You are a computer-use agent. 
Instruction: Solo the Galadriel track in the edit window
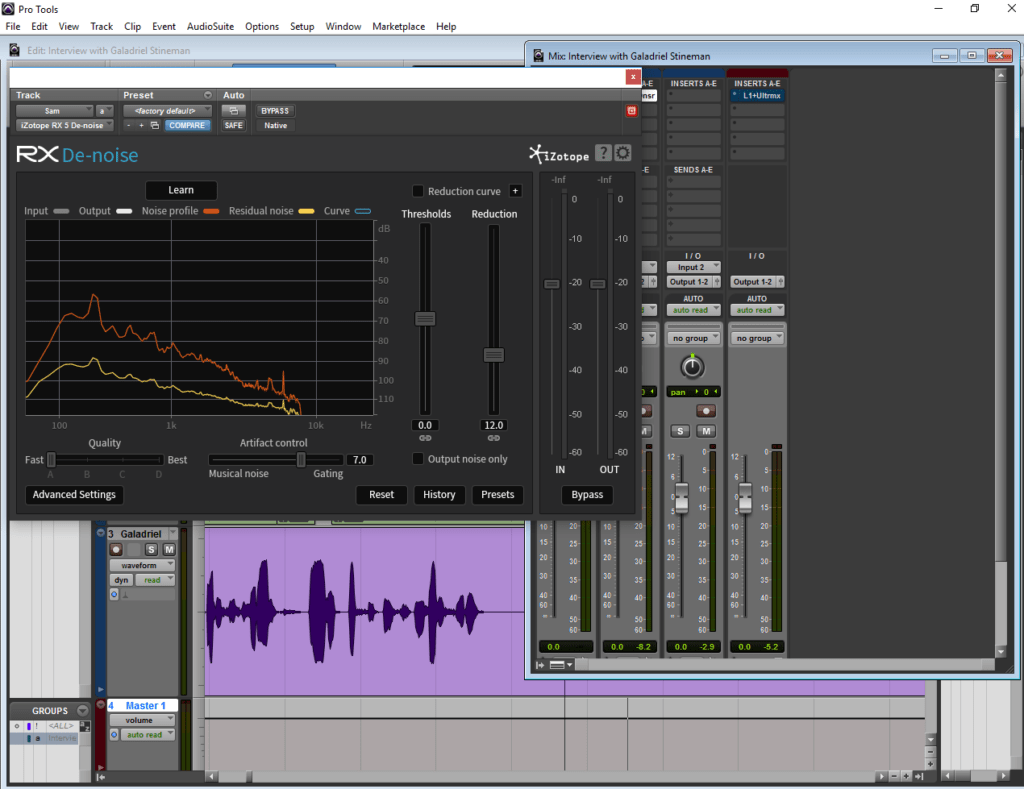[x=152, y=550]
